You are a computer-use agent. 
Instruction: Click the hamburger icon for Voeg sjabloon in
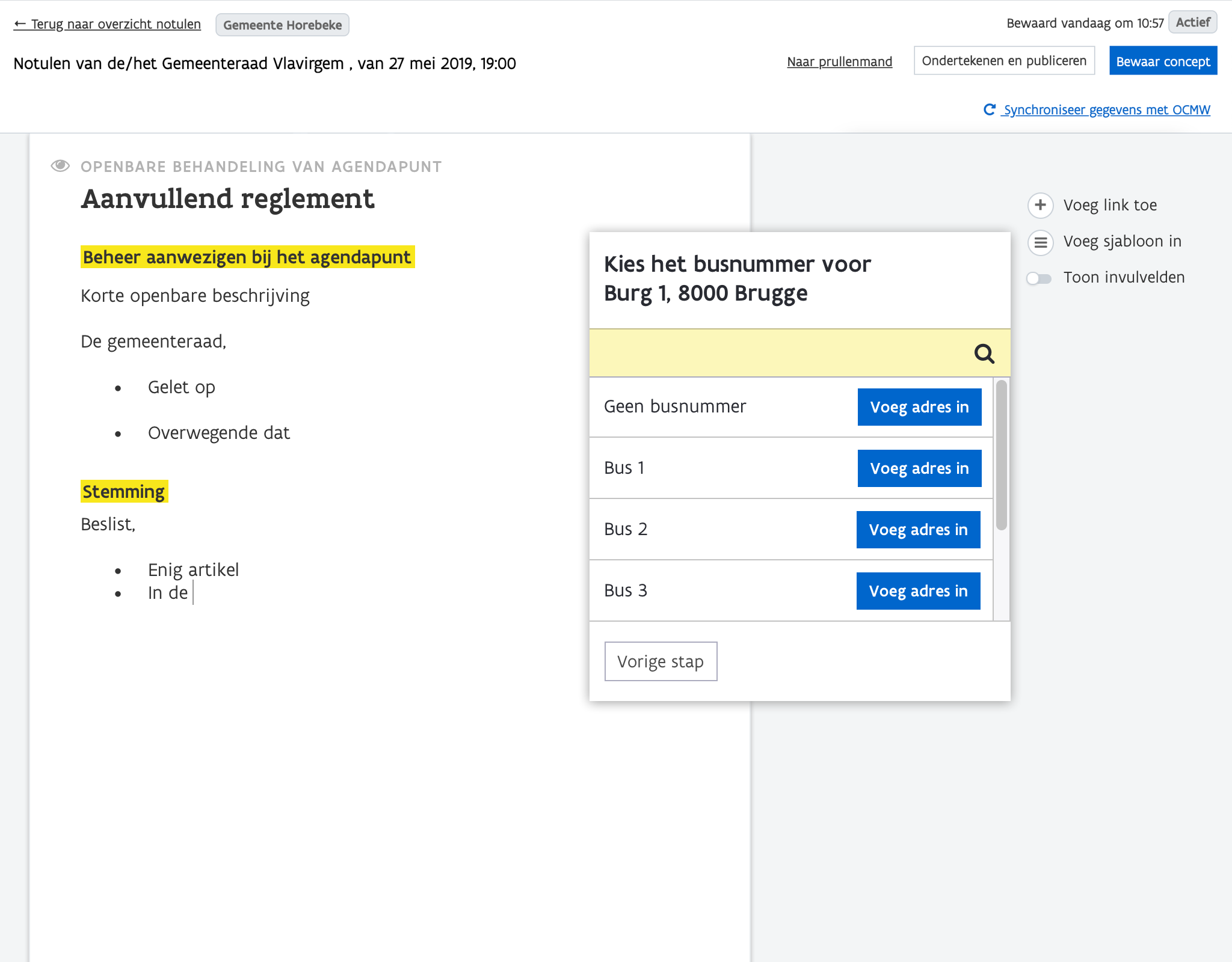click(1040, 242)
